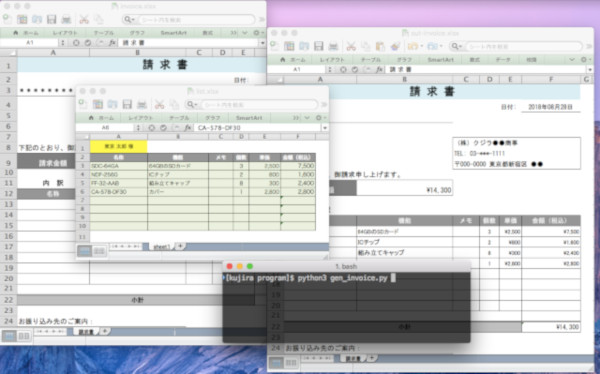Open search options magnifier dropdown in out-invoice.xlsx

tap(457, 46)
